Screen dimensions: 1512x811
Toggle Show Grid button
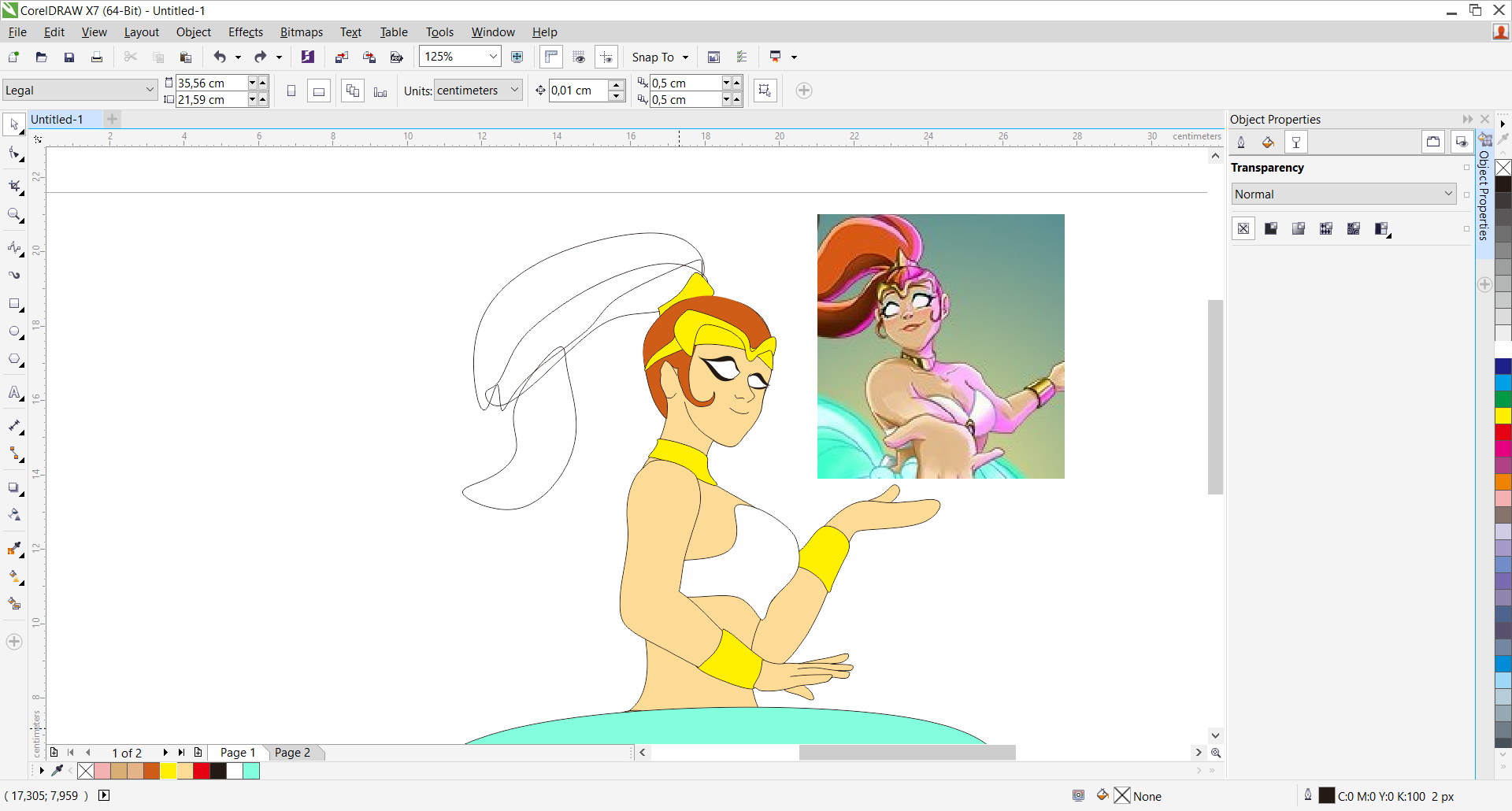pyautogui.click(x=579, y=57)
